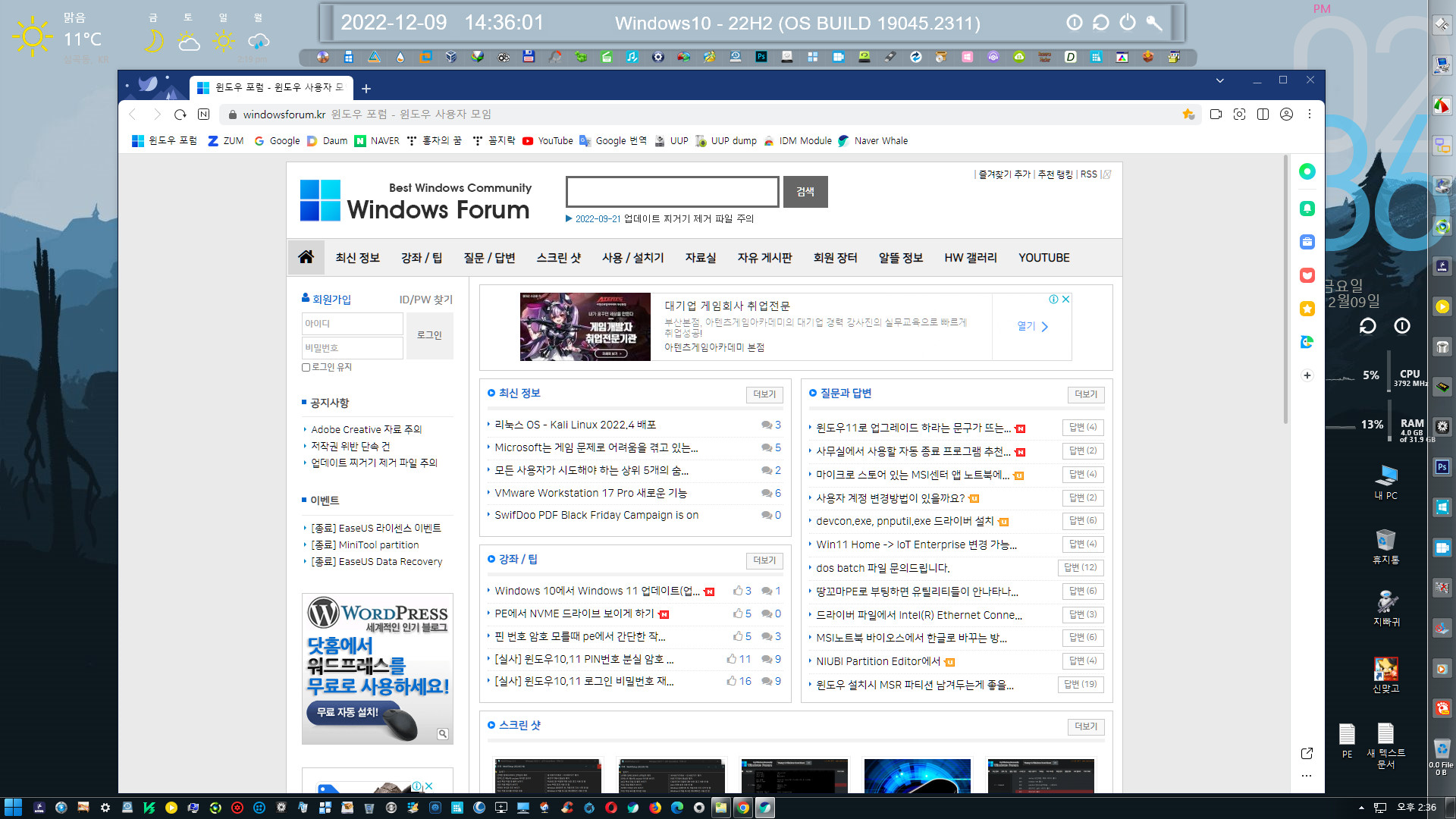Toggle the dual-tab split view icon
The image size is (1456, 819).
1263,115
